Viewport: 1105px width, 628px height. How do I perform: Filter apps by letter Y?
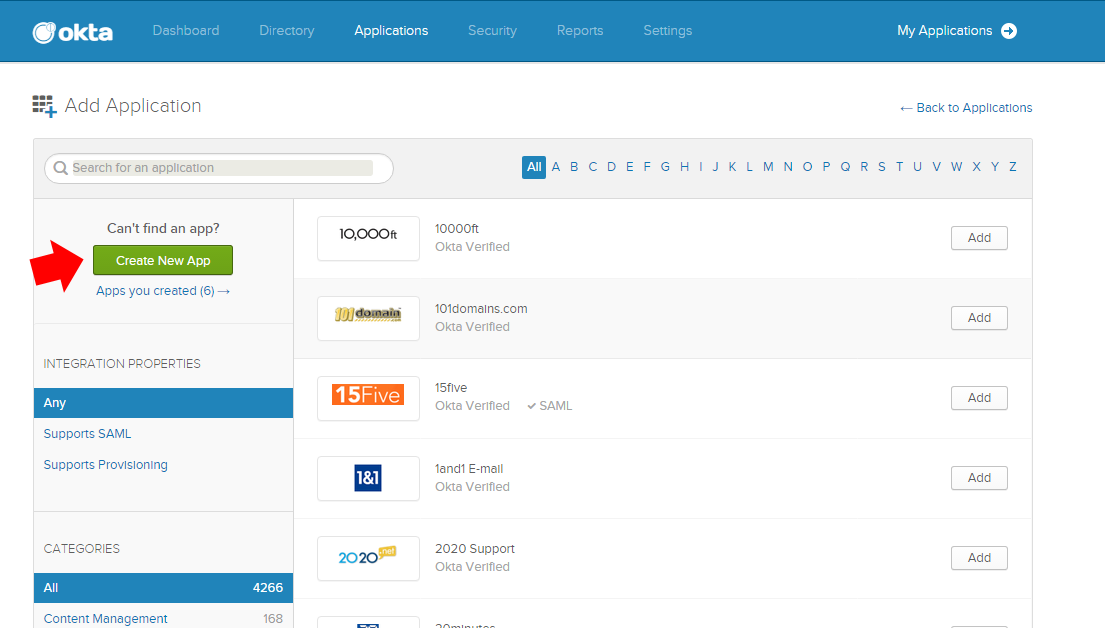point(995,167)
